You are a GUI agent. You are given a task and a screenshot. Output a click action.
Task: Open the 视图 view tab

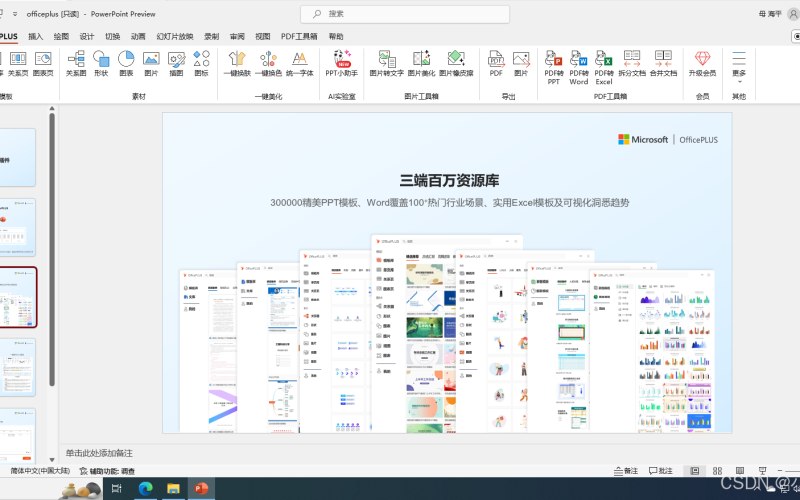262,36
